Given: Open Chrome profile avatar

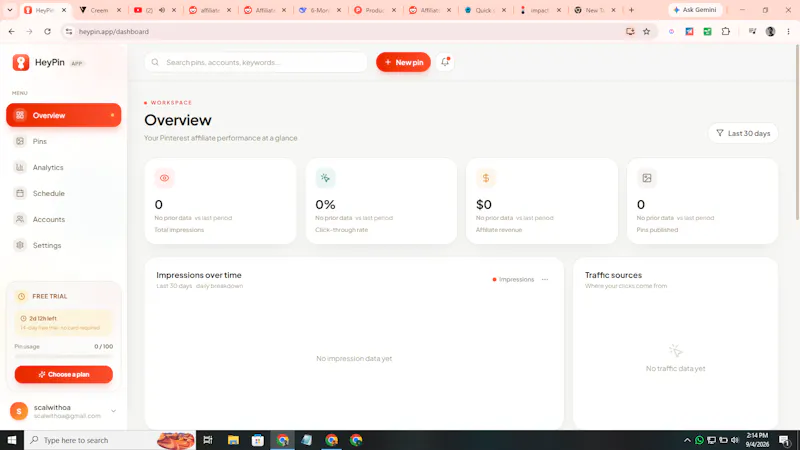Looking at the screenshot, I should coord(770,32).
